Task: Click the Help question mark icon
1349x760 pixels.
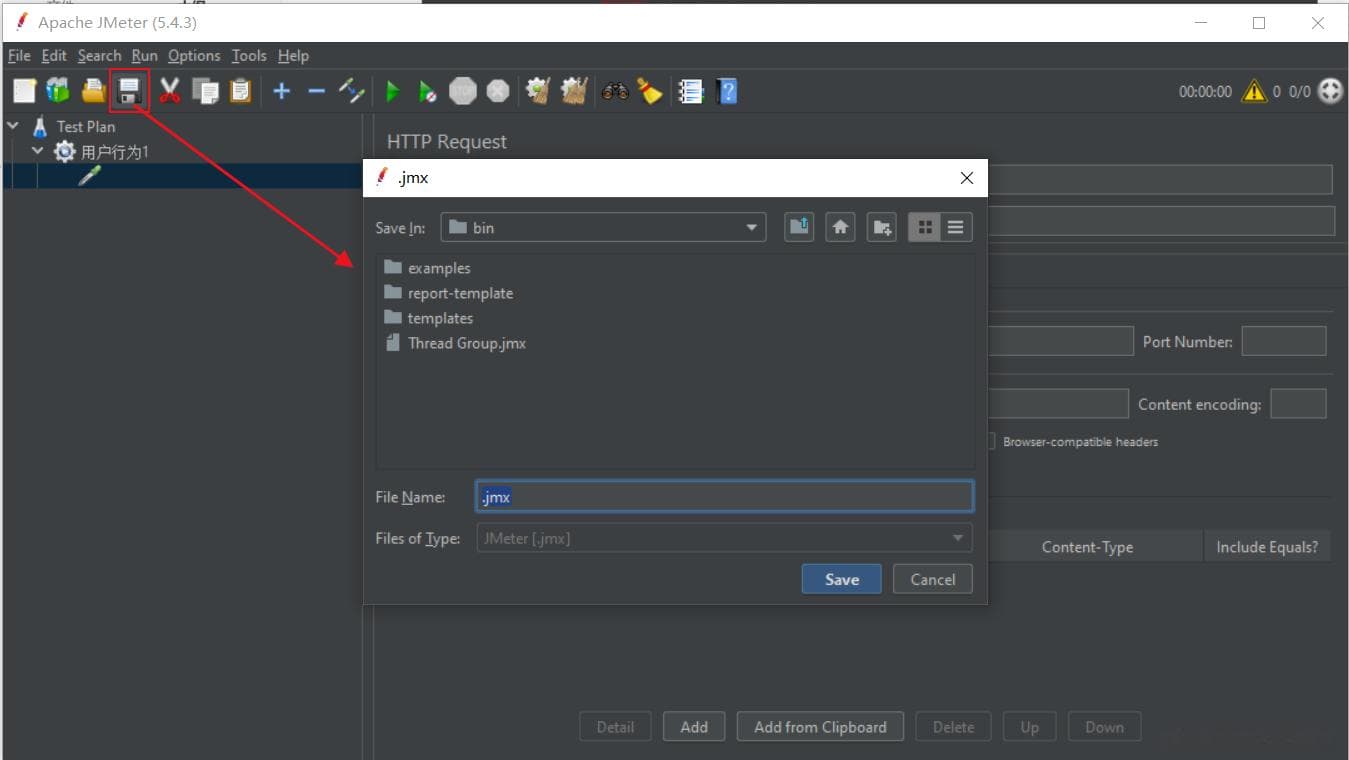Action: [x=727, y=92]
